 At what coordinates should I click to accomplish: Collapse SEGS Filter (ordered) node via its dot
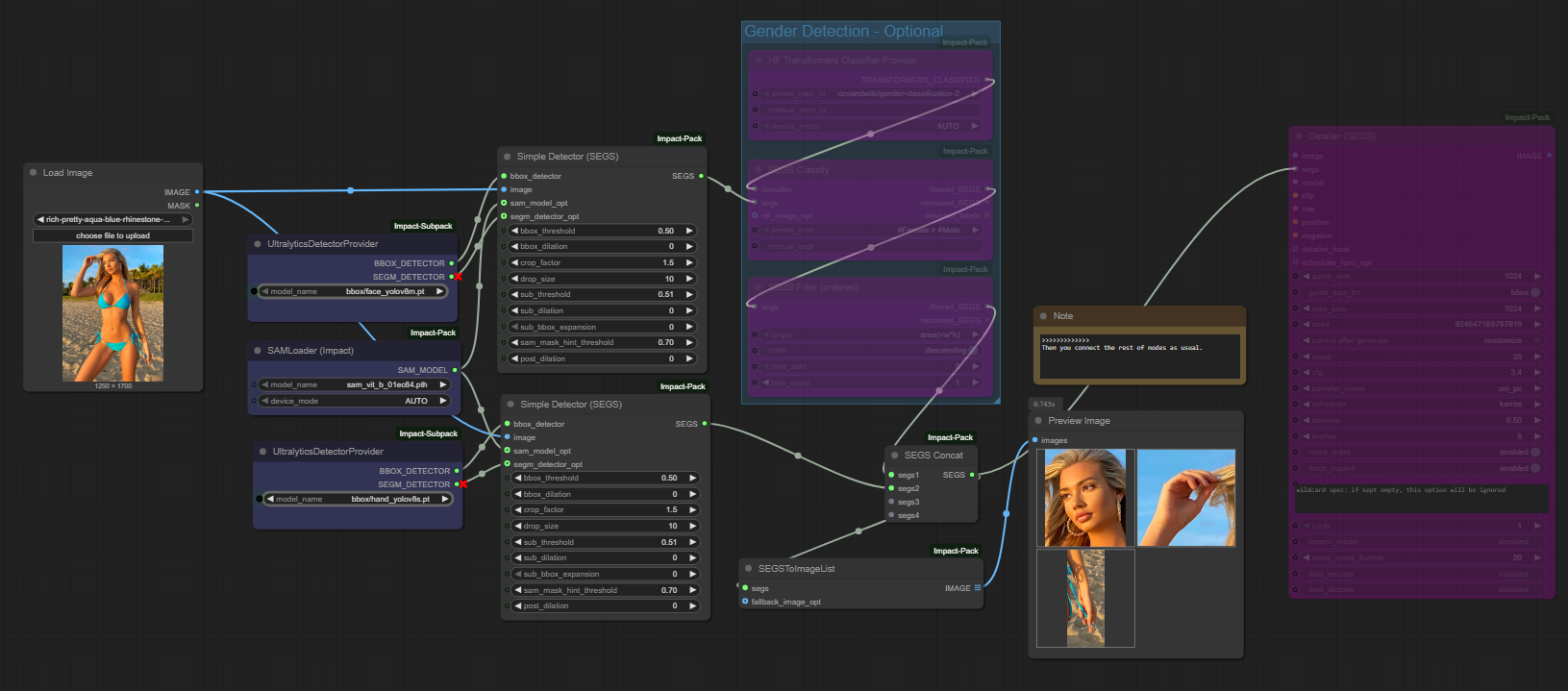pos(759,287)
